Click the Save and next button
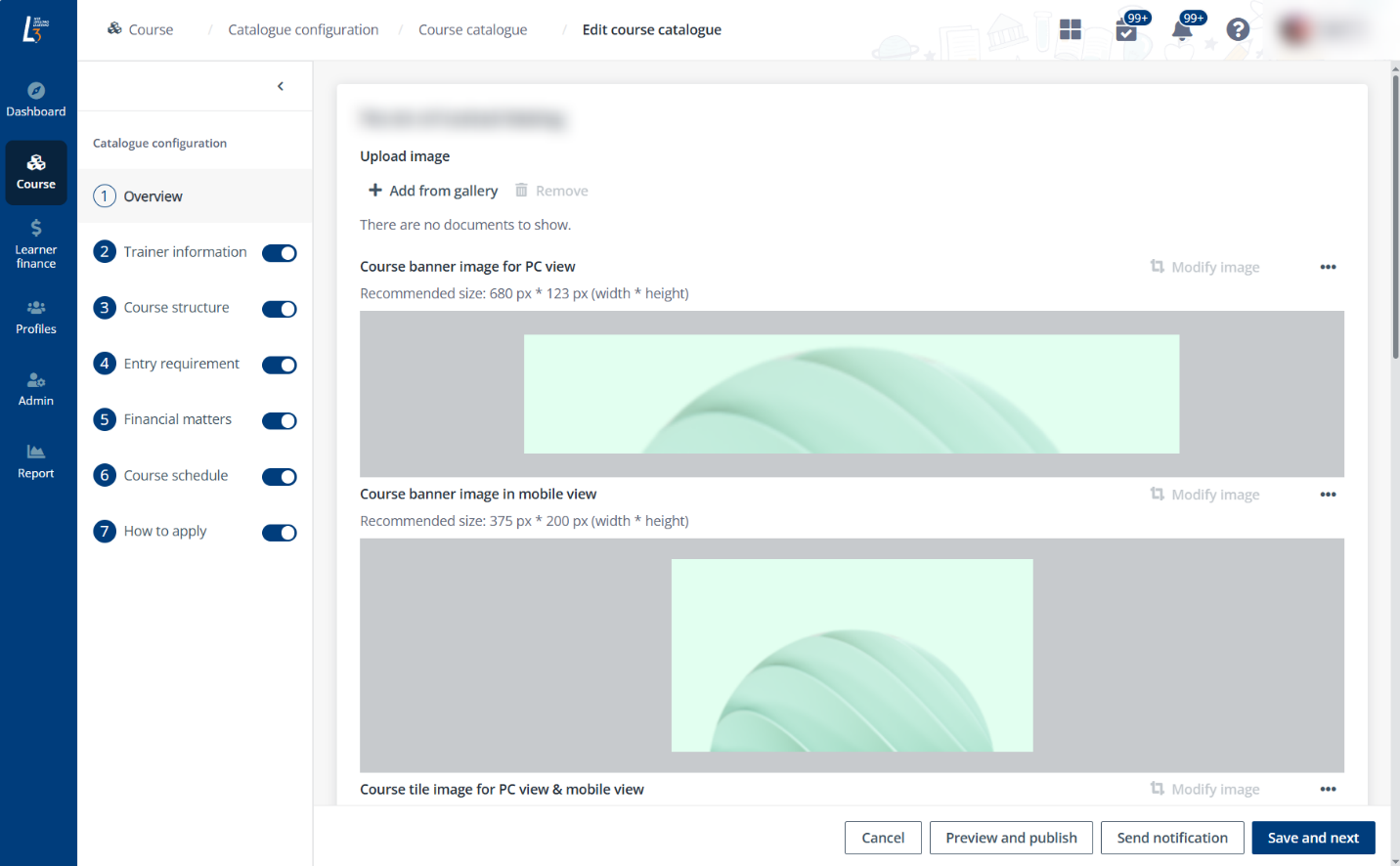The width and height of the screenshot is (1400, 866). 1313,838
